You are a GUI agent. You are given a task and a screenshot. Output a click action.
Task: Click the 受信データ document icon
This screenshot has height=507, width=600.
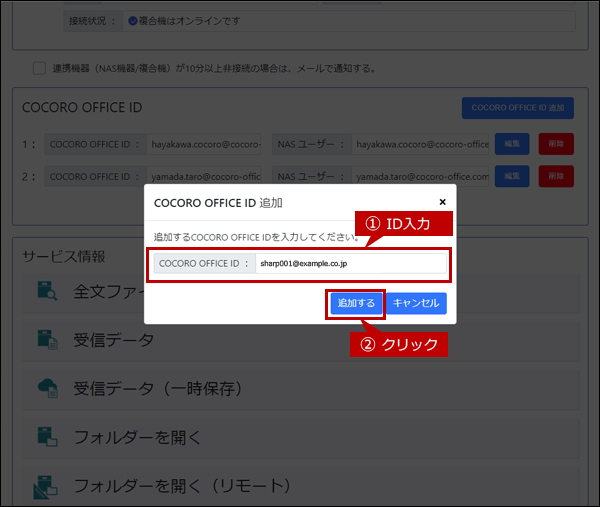tap(47, 340)
